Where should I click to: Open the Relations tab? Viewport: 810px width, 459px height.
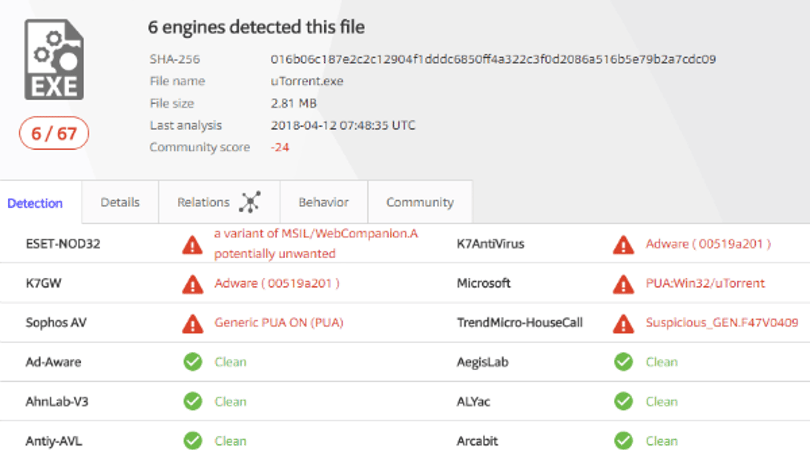coord(219,202)
